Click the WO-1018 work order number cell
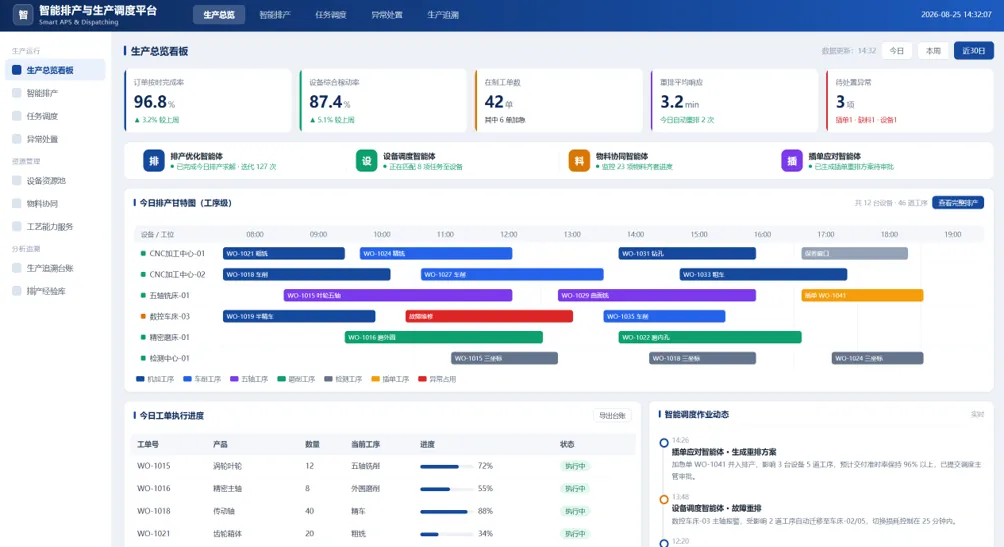 click(154, 511)
